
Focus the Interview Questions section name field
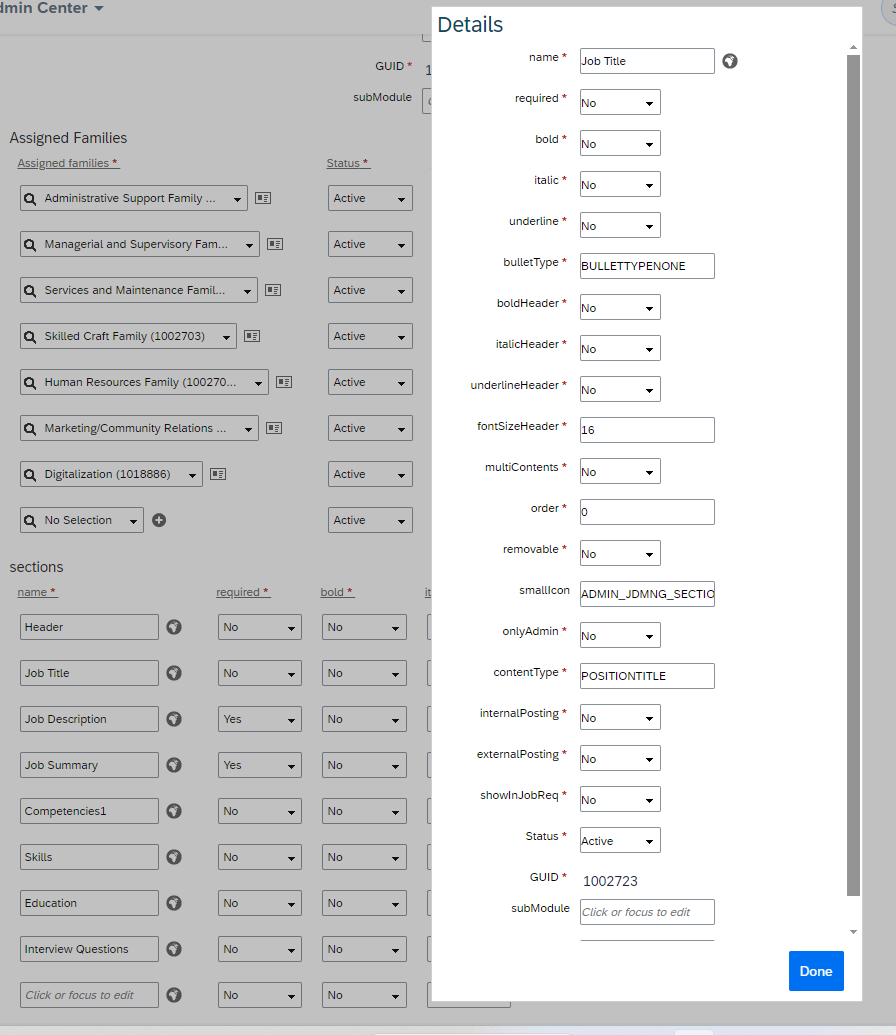89,949
